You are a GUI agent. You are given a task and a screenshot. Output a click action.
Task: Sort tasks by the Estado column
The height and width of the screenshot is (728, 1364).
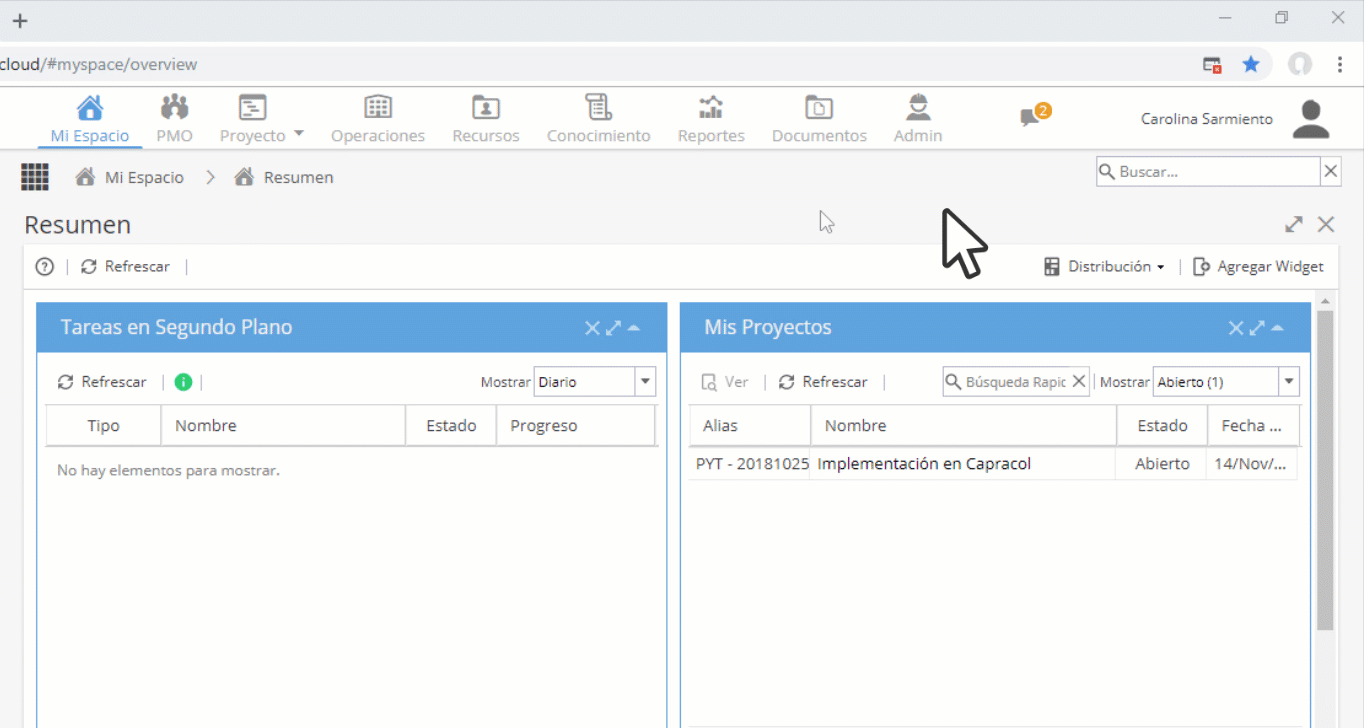451,425
